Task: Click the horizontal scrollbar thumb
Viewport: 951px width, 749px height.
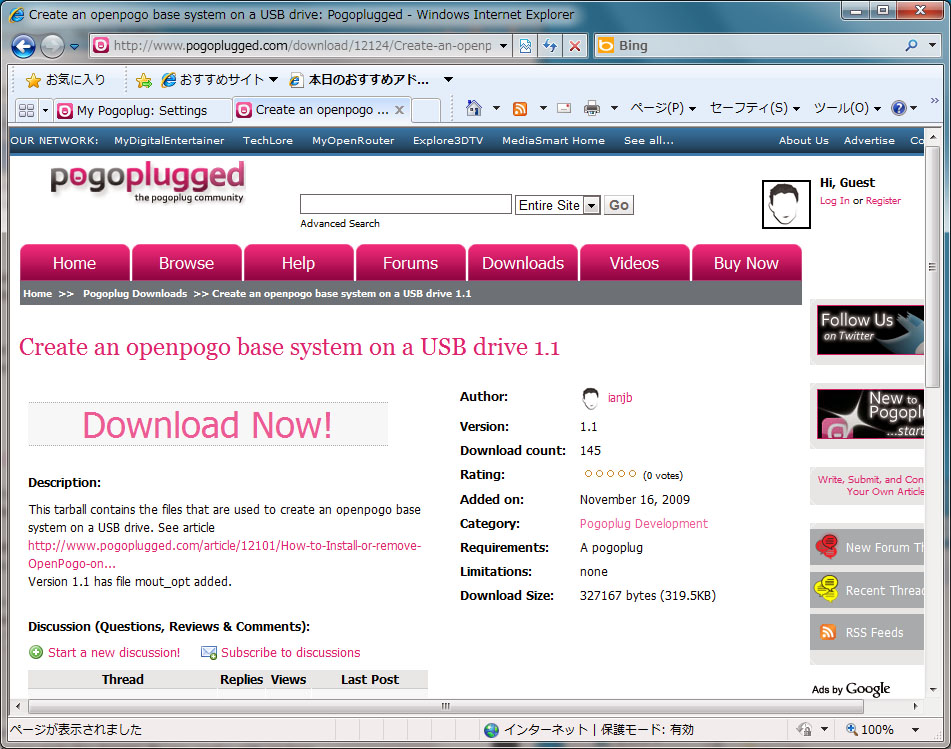Action: pos(446,707)
